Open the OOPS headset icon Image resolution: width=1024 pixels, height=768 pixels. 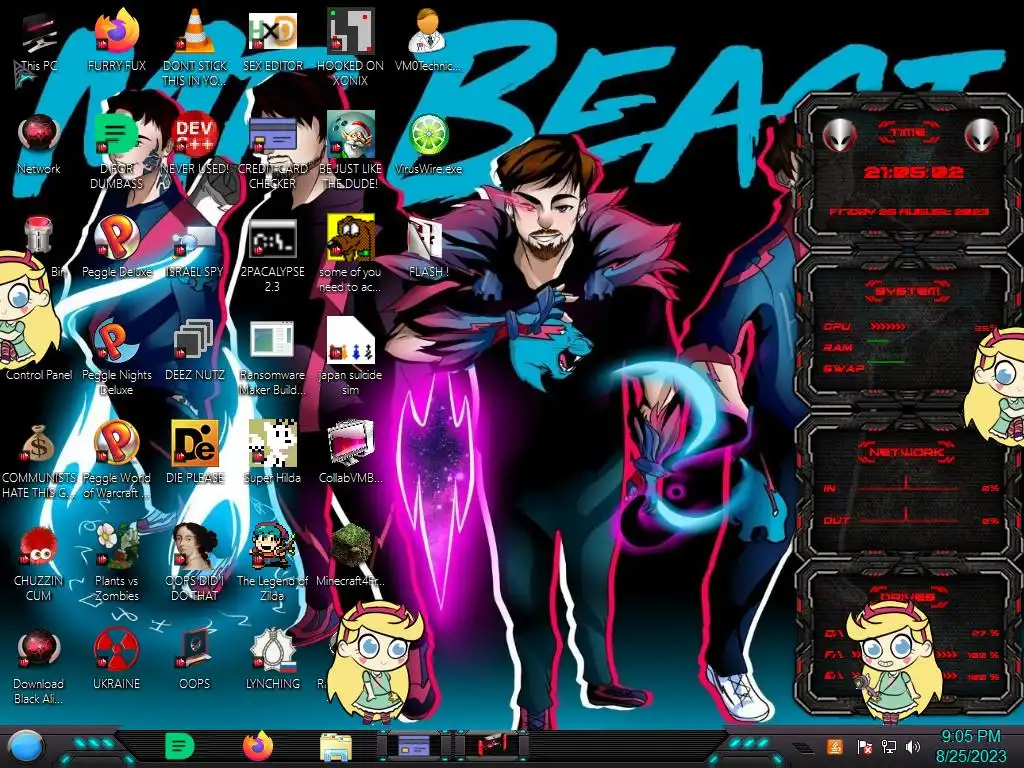(195, 660)
